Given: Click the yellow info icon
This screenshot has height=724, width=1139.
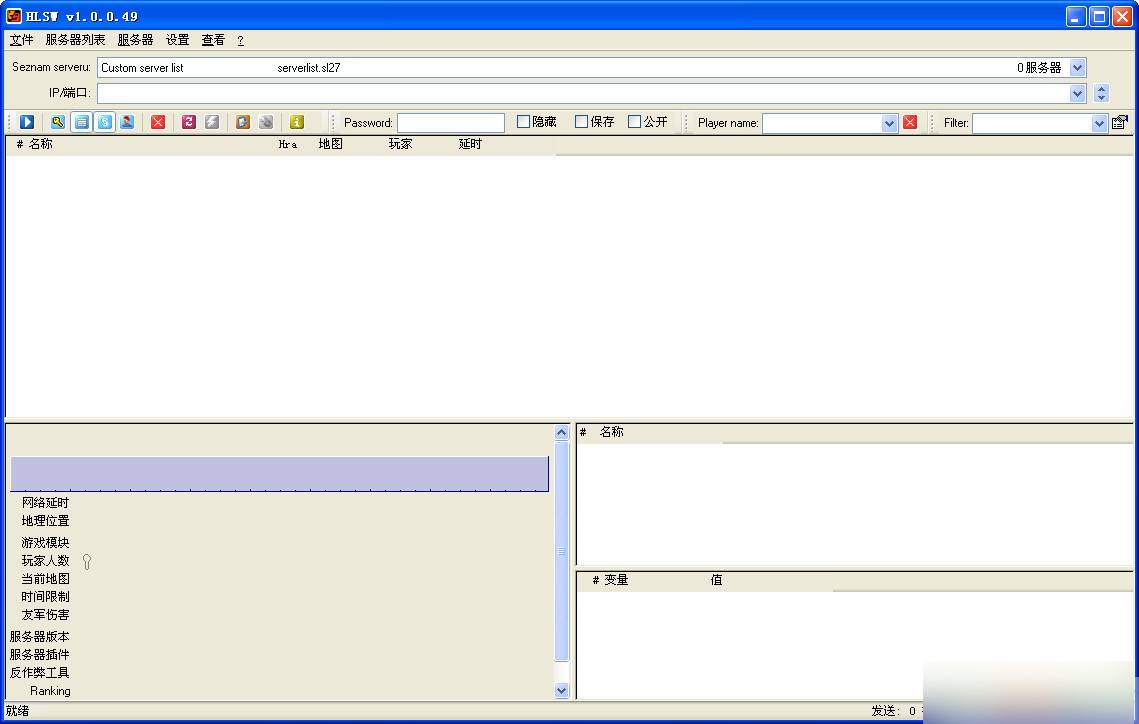Looking at the screenshot, I should [x=296, y=122].
